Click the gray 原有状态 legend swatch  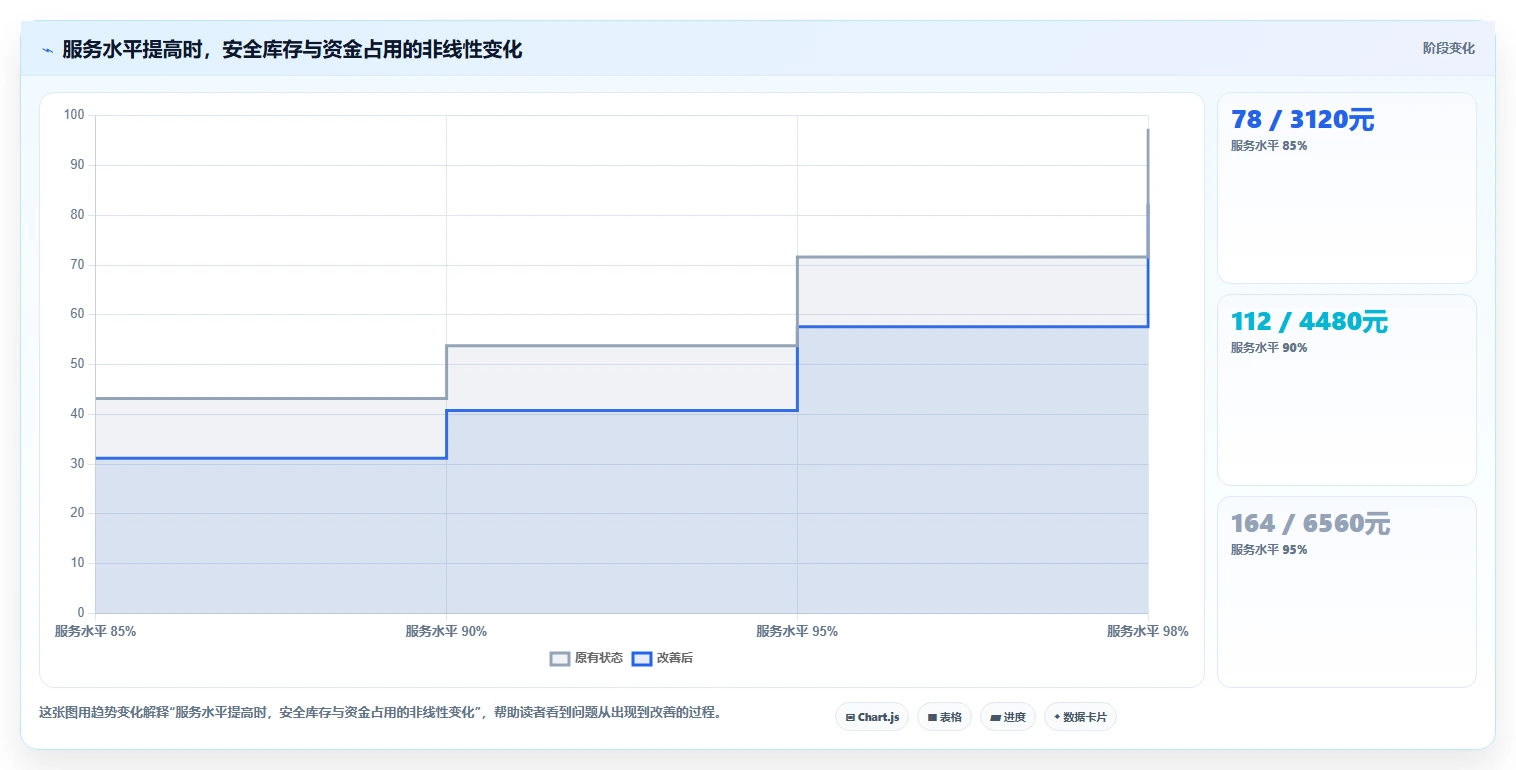click(560, 658)
